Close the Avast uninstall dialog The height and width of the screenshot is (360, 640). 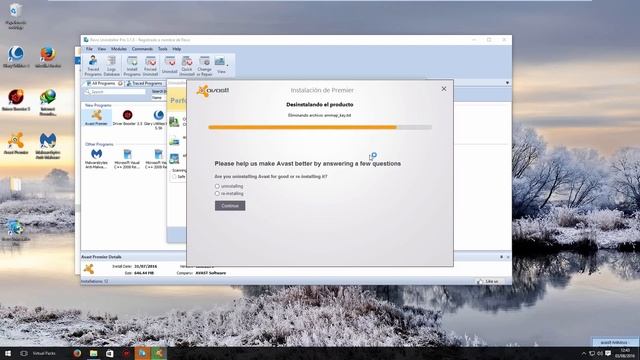click(444, 89)
